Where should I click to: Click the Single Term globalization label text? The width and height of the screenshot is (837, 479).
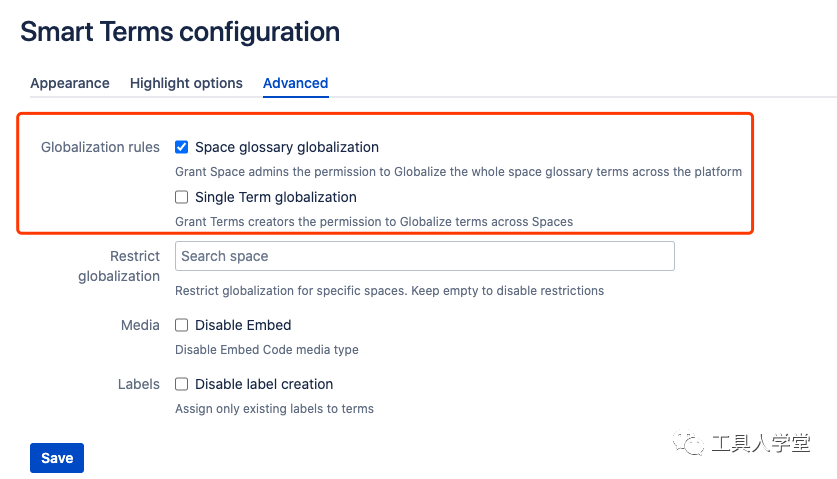276,197
